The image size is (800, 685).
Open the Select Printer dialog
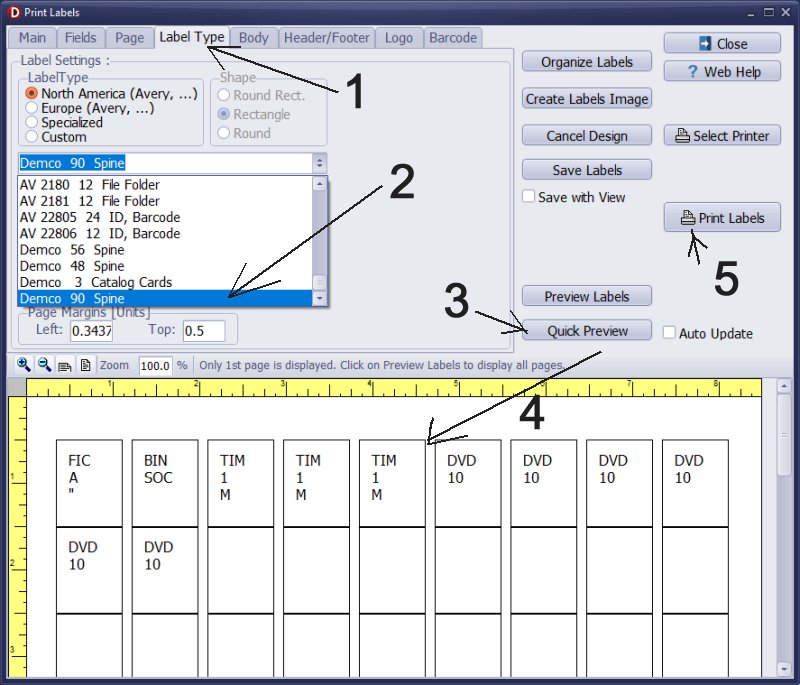tap(722, 136)
